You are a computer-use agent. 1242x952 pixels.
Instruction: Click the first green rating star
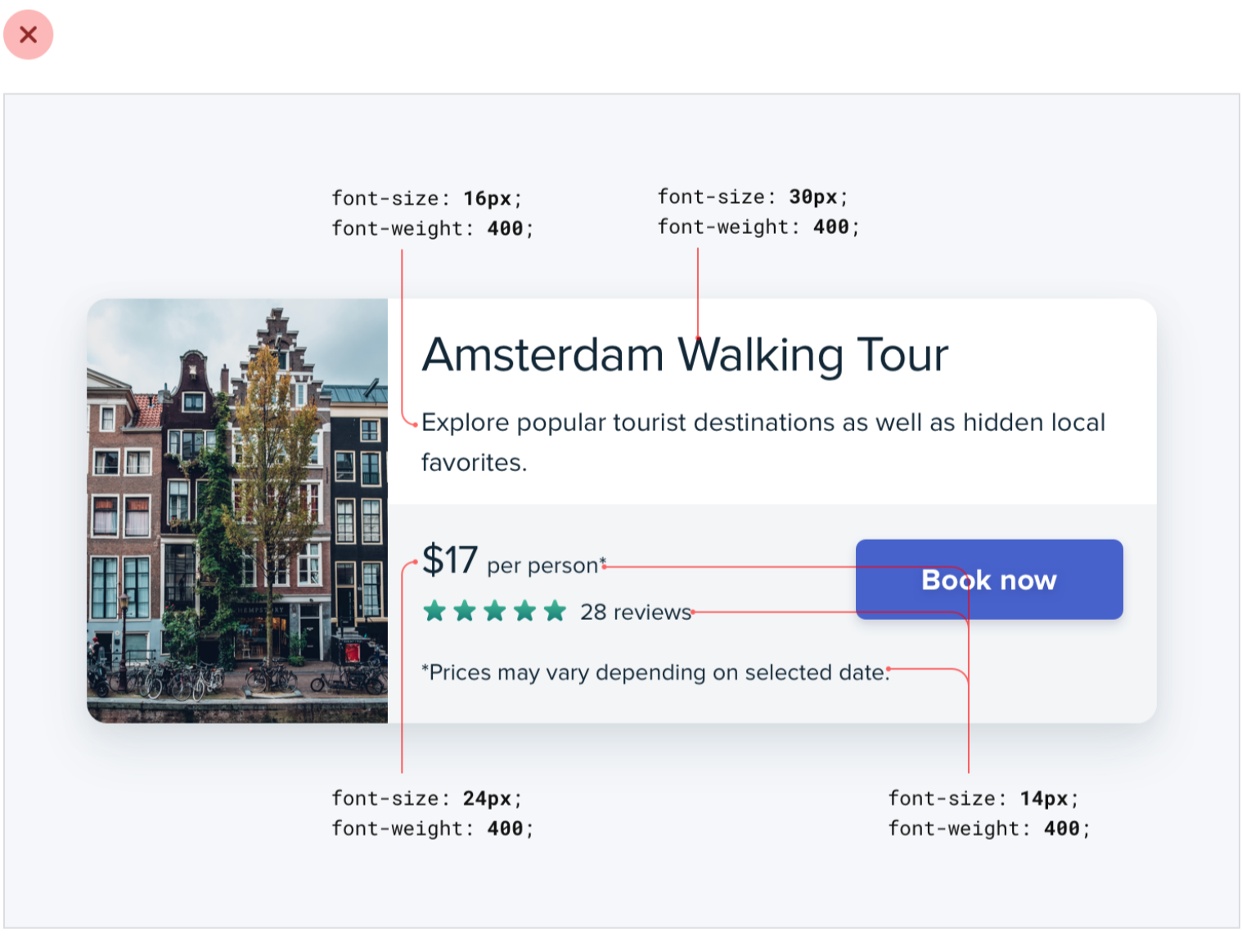434,611
